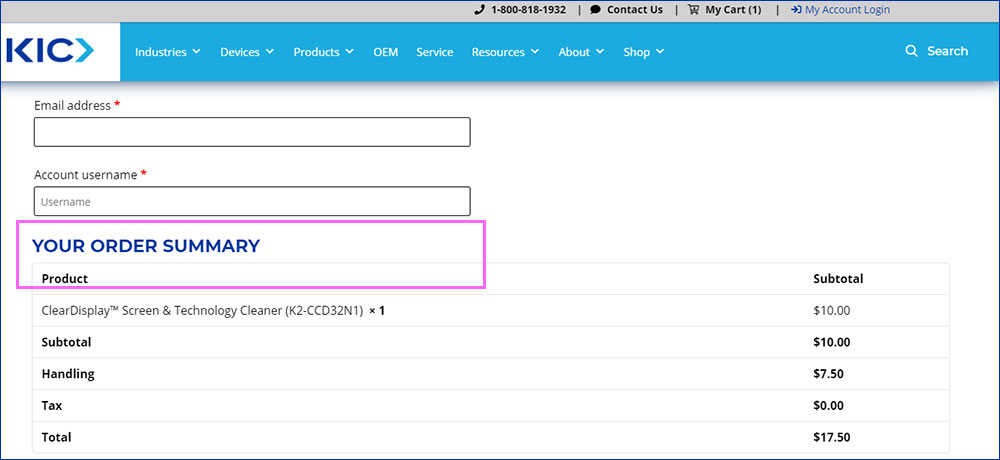Click the phone icon beside 1-800-818-1932
The width and height of the screenshot is (1000, 460).
[480, 10]
